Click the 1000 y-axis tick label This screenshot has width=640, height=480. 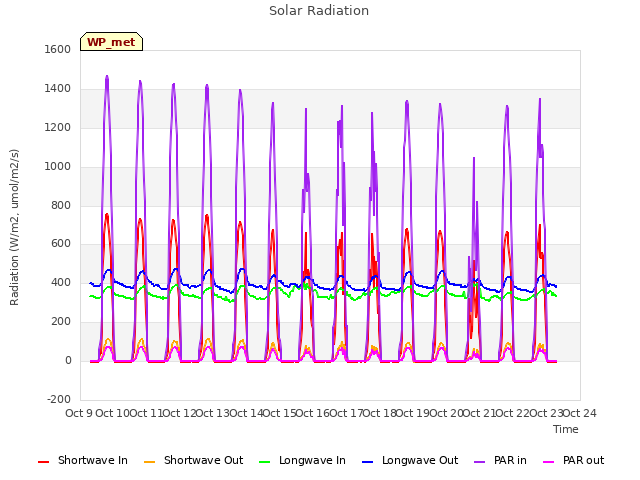pyautogui.click(x=58, y=166)
